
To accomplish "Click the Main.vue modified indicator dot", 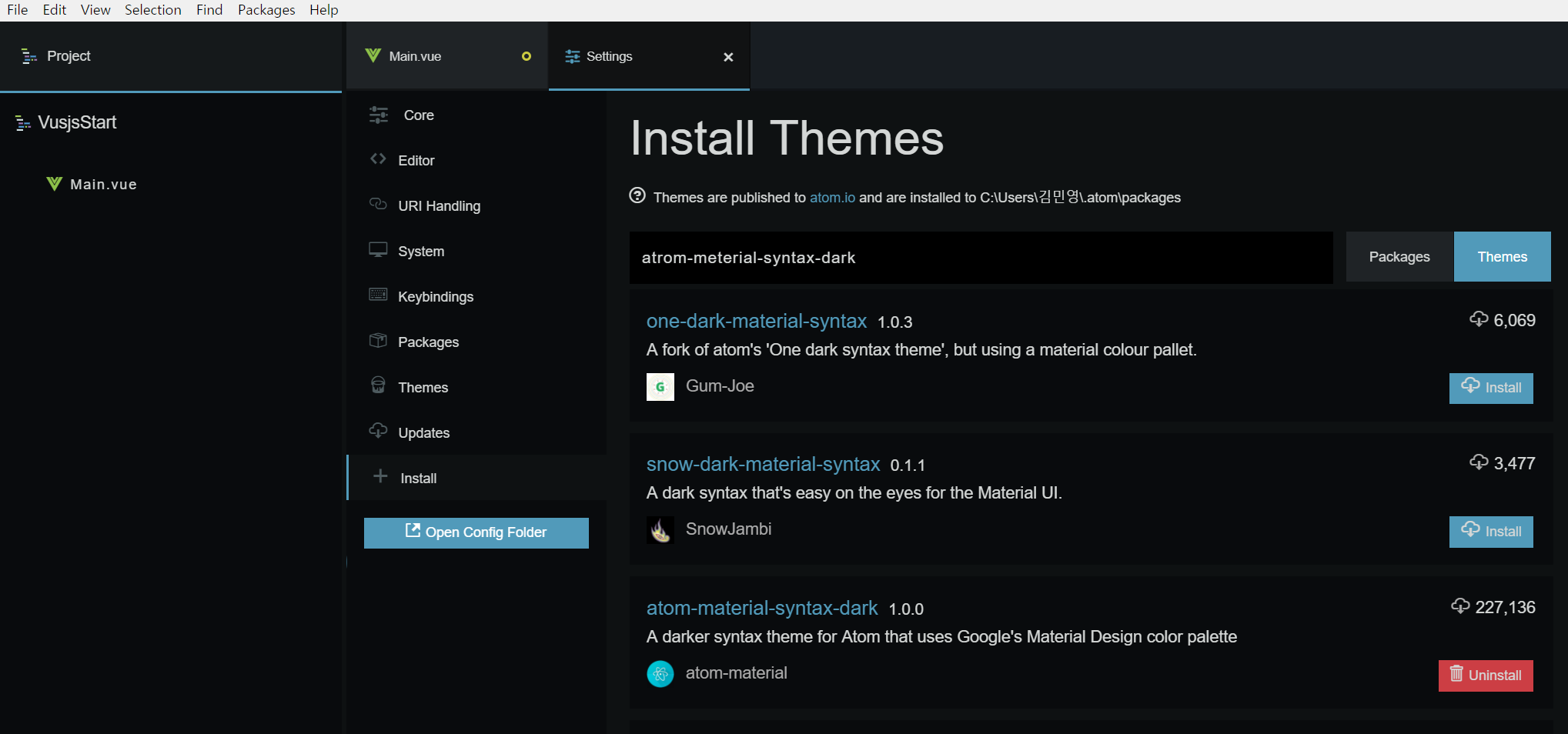I will tap(527, 56).
